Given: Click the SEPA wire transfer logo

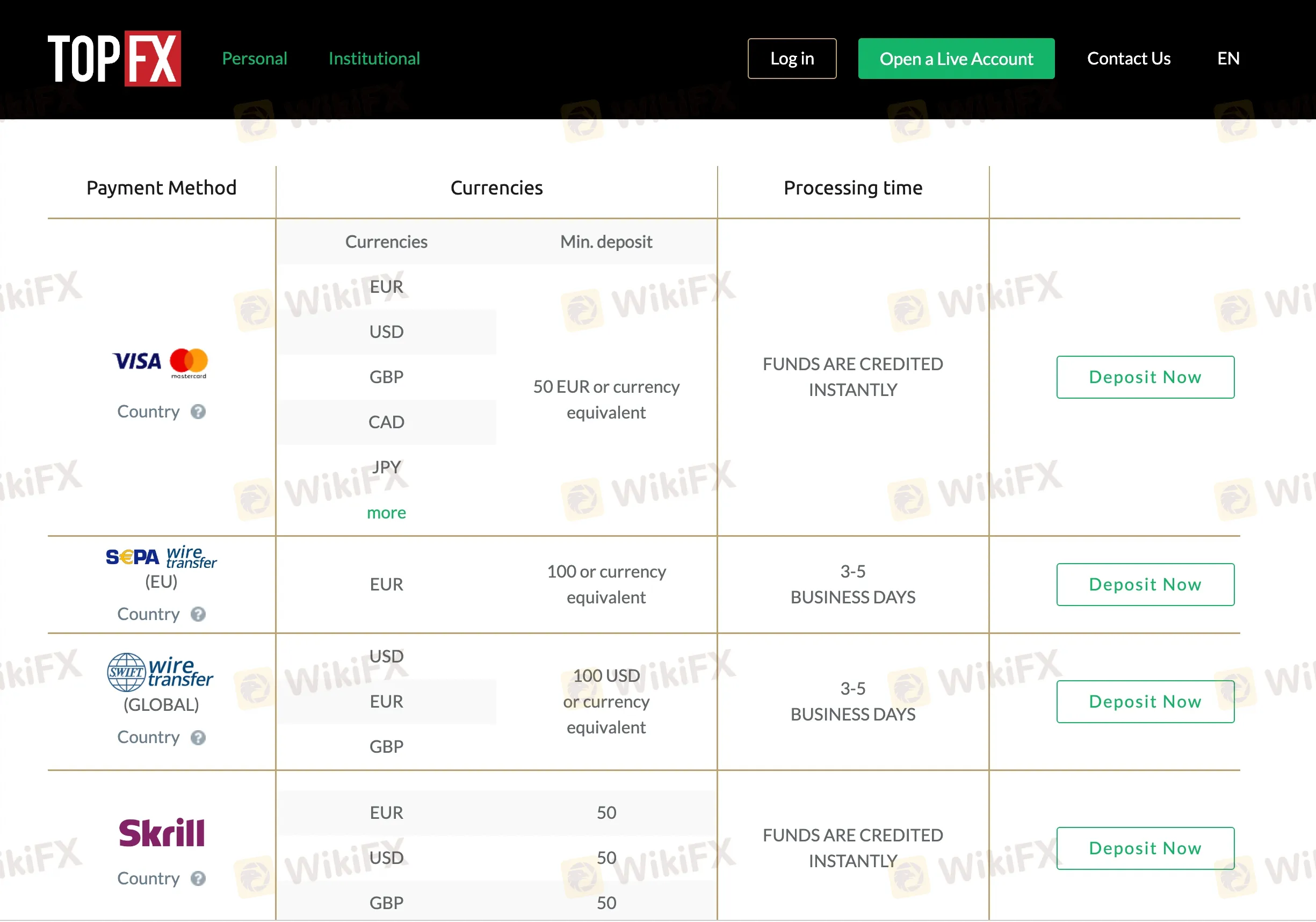Looking at the screenshot, I should [x=161, y=557].
